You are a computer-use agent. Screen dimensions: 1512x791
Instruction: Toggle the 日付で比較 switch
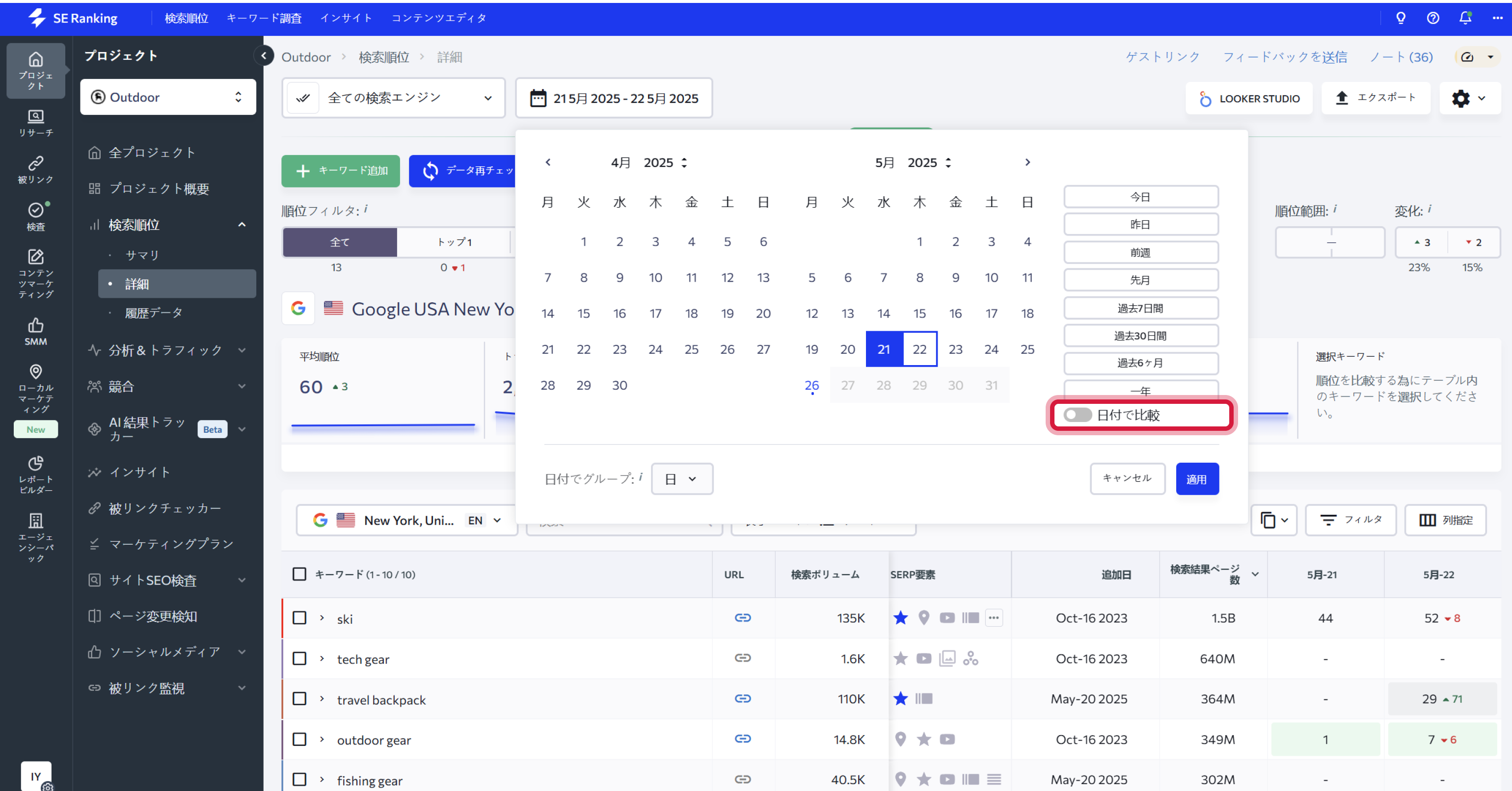point(1077,415)
